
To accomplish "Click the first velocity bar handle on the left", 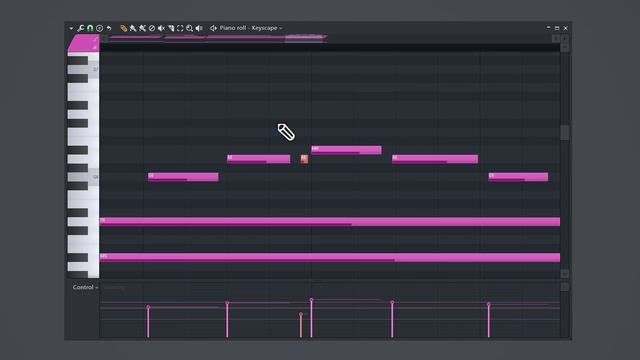I will [x=148, y=307].
